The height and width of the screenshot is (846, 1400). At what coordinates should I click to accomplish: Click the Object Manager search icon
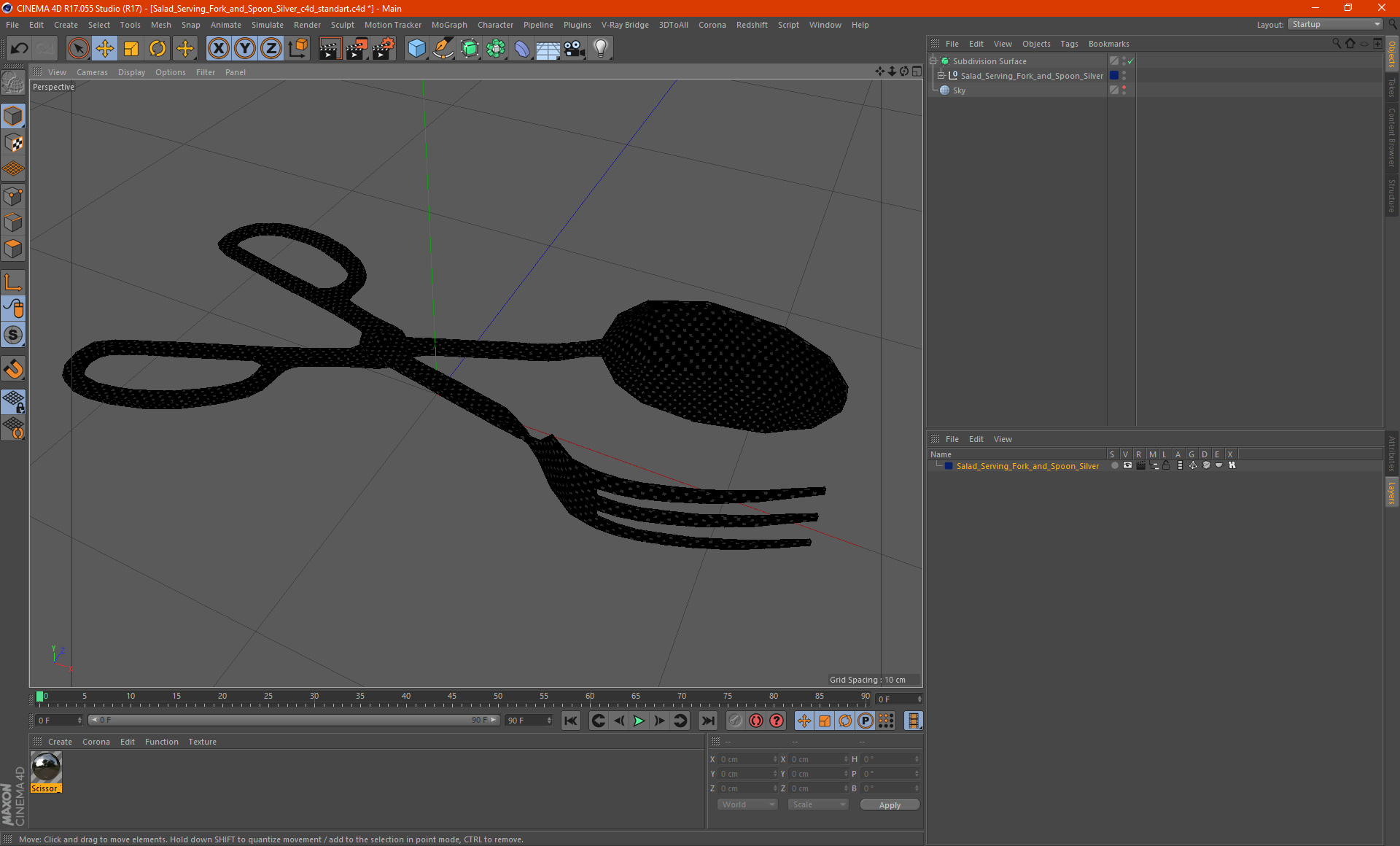pos(1337,44)
